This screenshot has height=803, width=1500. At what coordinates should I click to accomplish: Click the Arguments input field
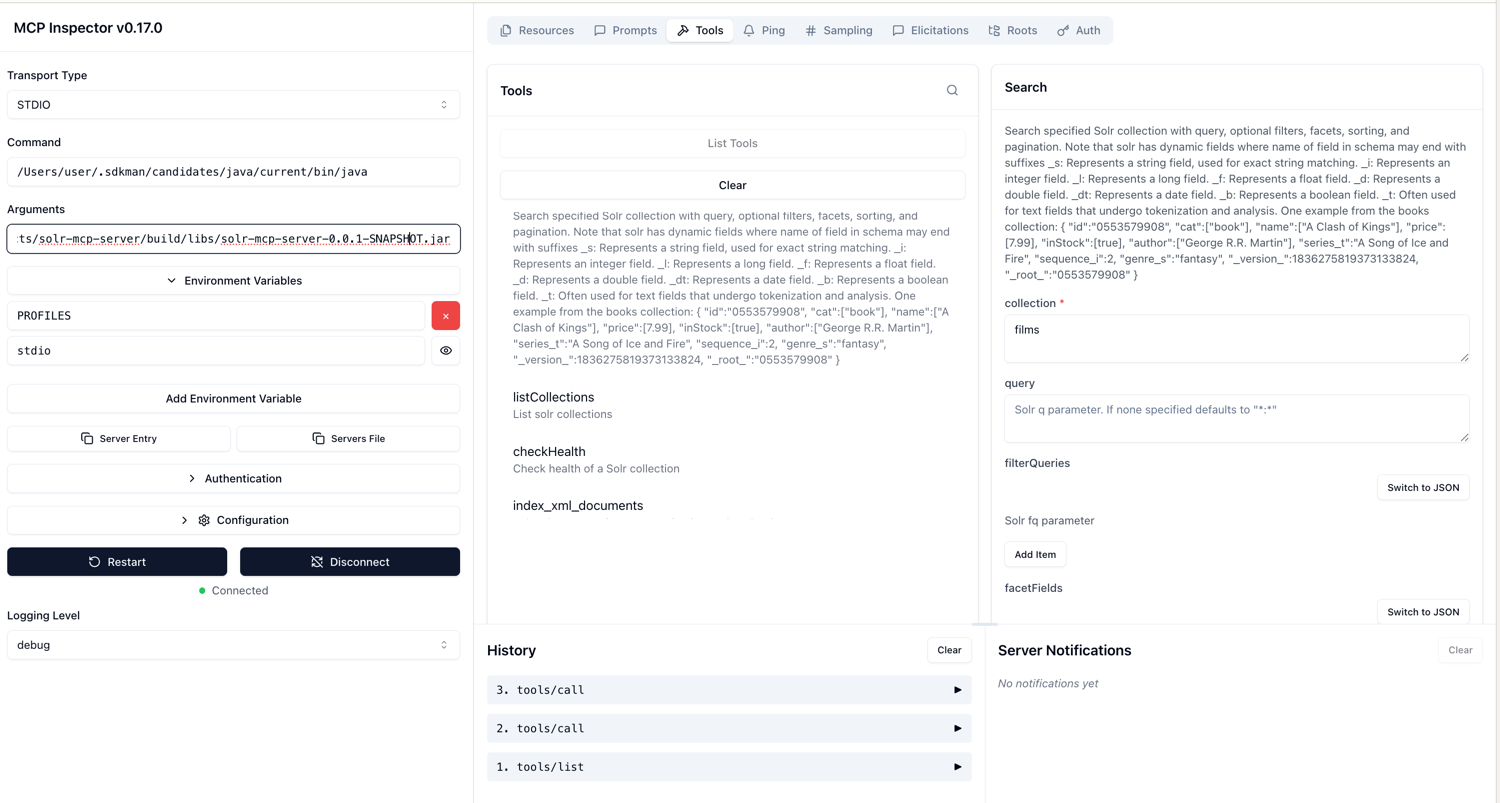233,239
